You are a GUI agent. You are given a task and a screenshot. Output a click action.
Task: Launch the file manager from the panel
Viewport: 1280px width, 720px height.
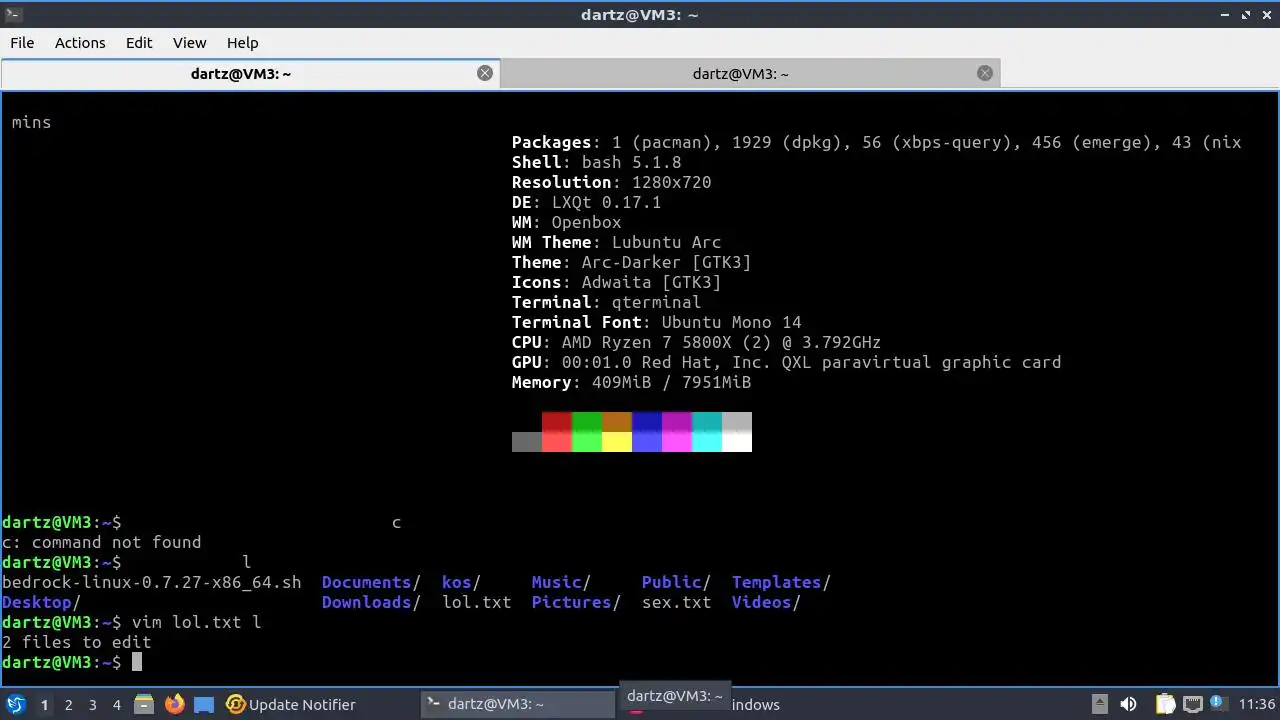click(x=143, y=704)
